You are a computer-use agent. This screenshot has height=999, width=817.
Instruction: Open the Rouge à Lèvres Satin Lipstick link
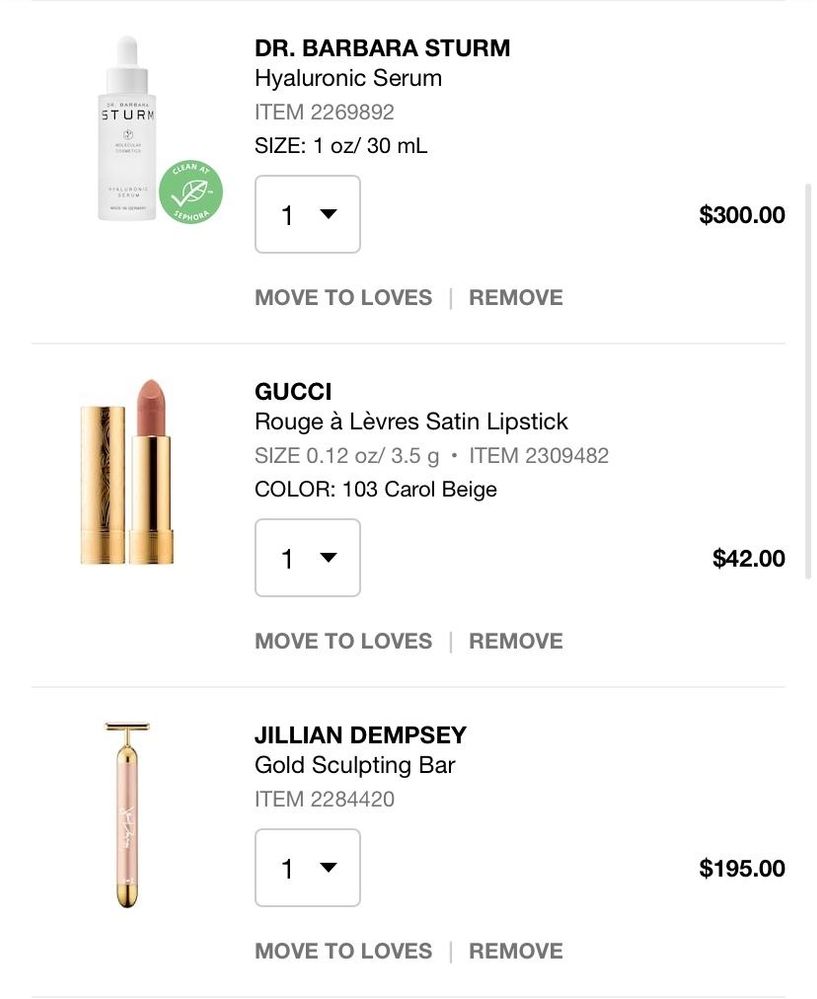411,421
